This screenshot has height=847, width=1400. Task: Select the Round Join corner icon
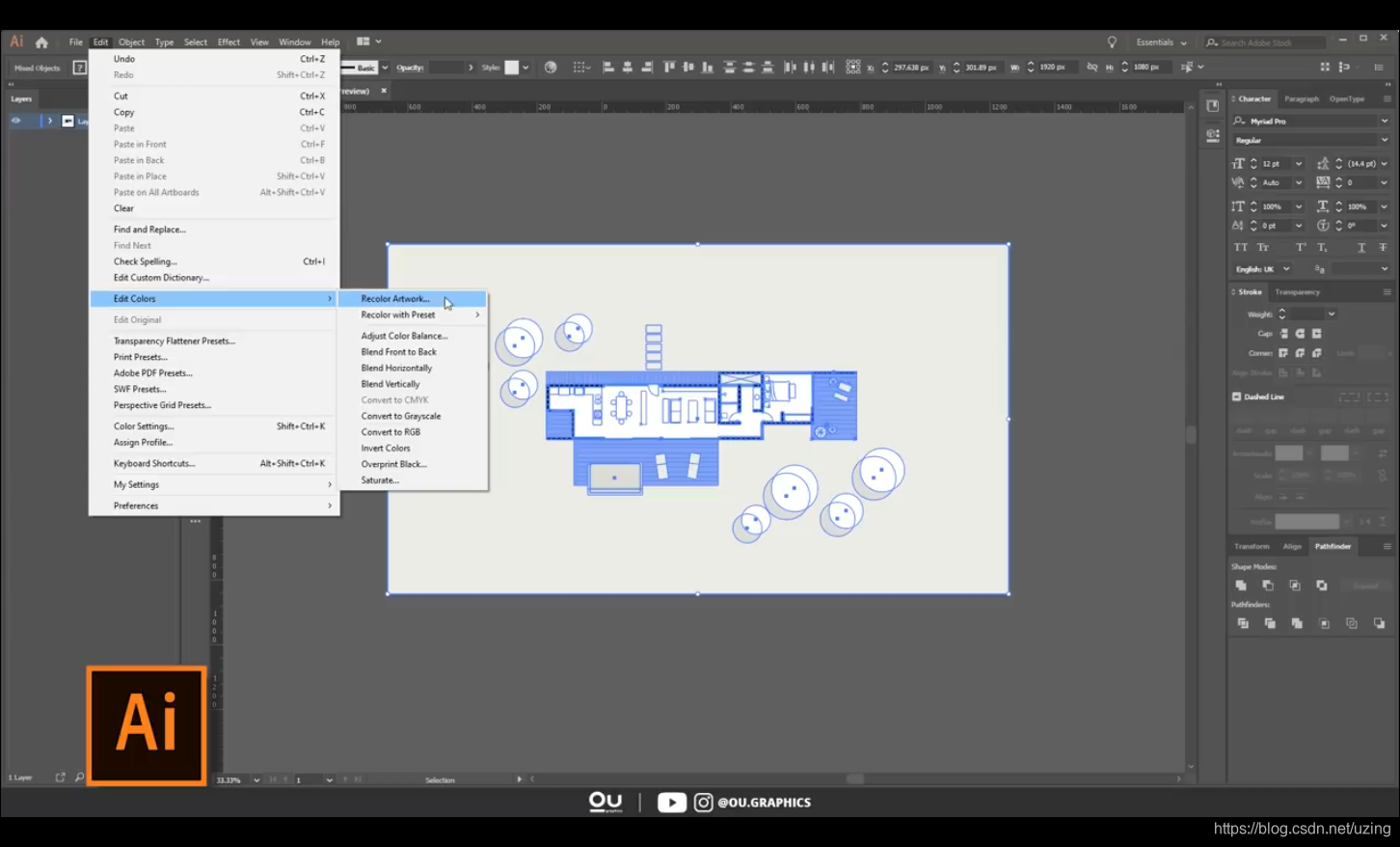pyautogui.click(x=1300, y=353)
